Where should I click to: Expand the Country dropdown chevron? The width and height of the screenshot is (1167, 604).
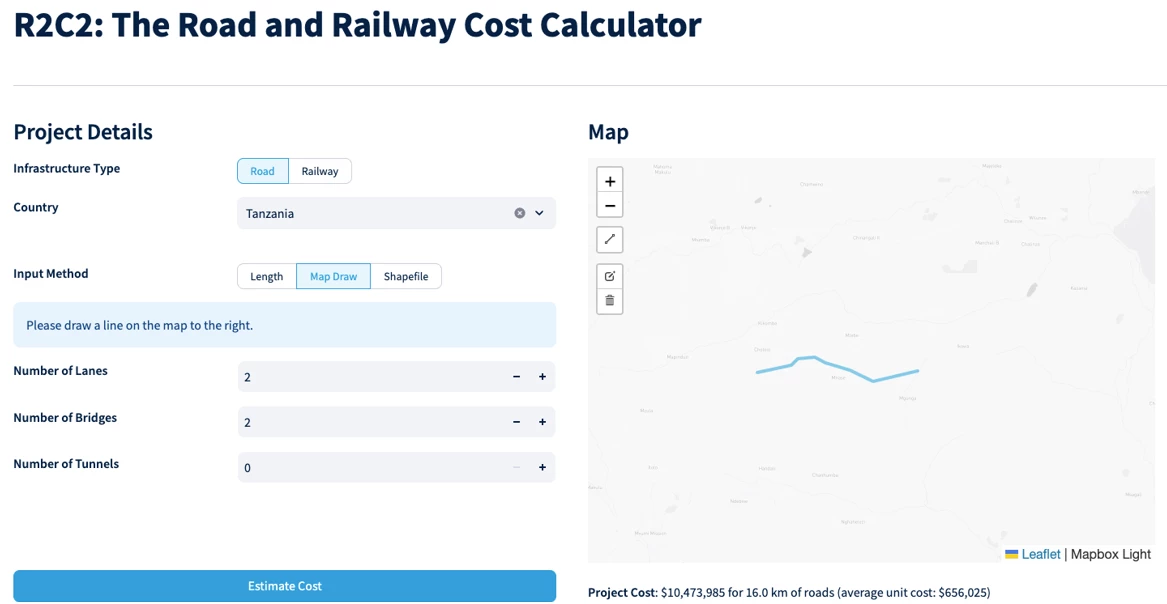click(540, 213)
